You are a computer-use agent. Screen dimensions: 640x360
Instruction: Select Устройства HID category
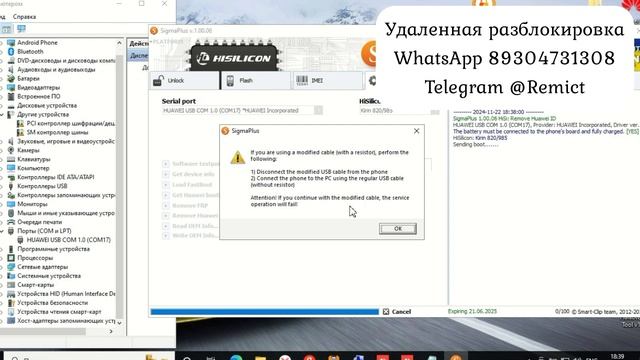pos(66,294)
